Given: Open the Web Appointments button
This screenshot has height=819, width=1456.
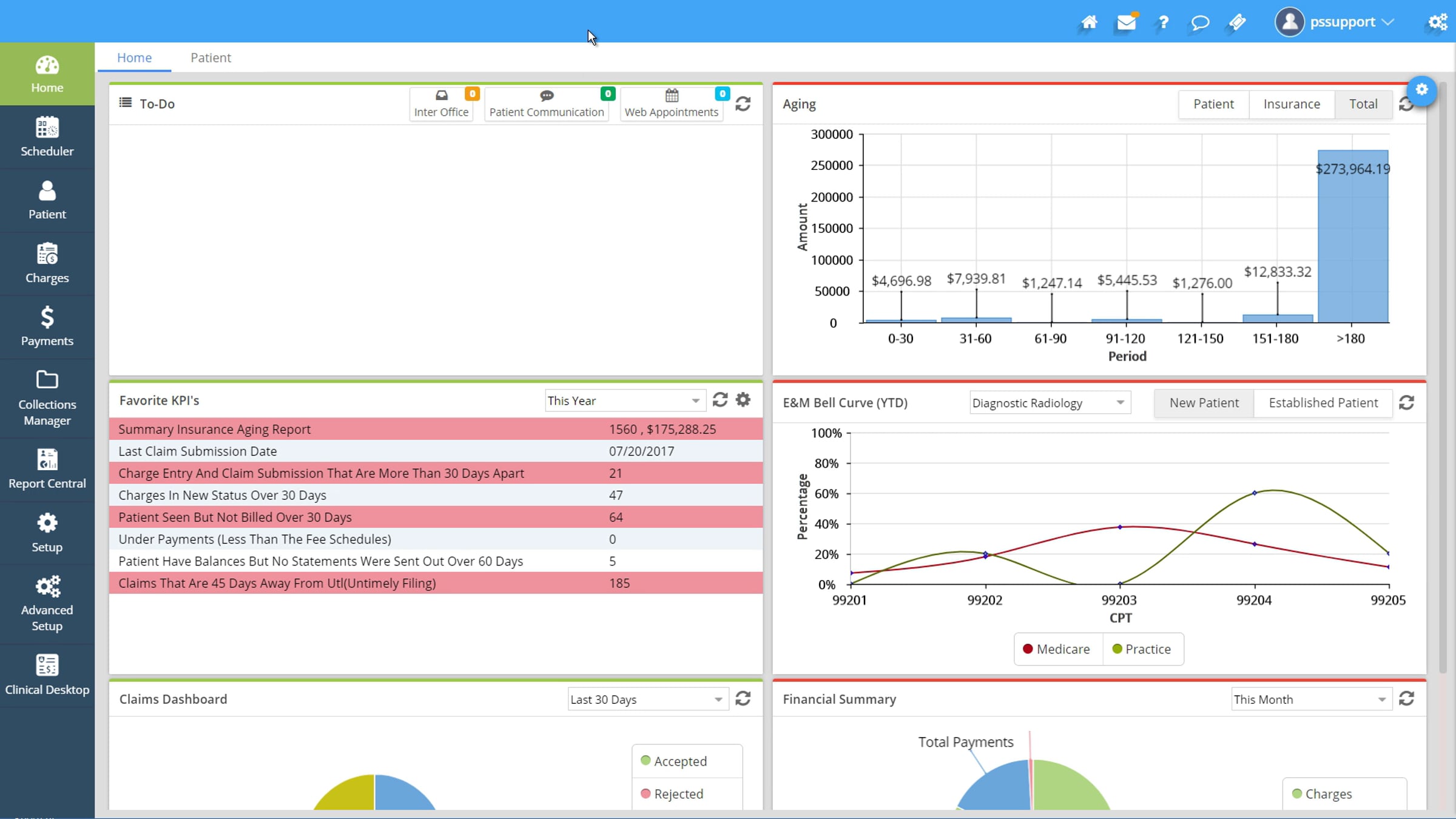Looking at the screenshot, I should [x=672, y=104].
